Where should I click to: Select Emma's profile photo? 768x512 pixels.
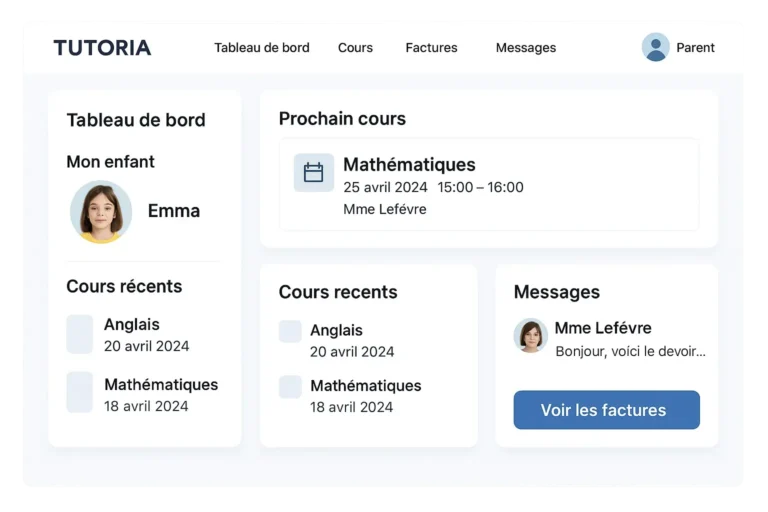coord(101,212)
